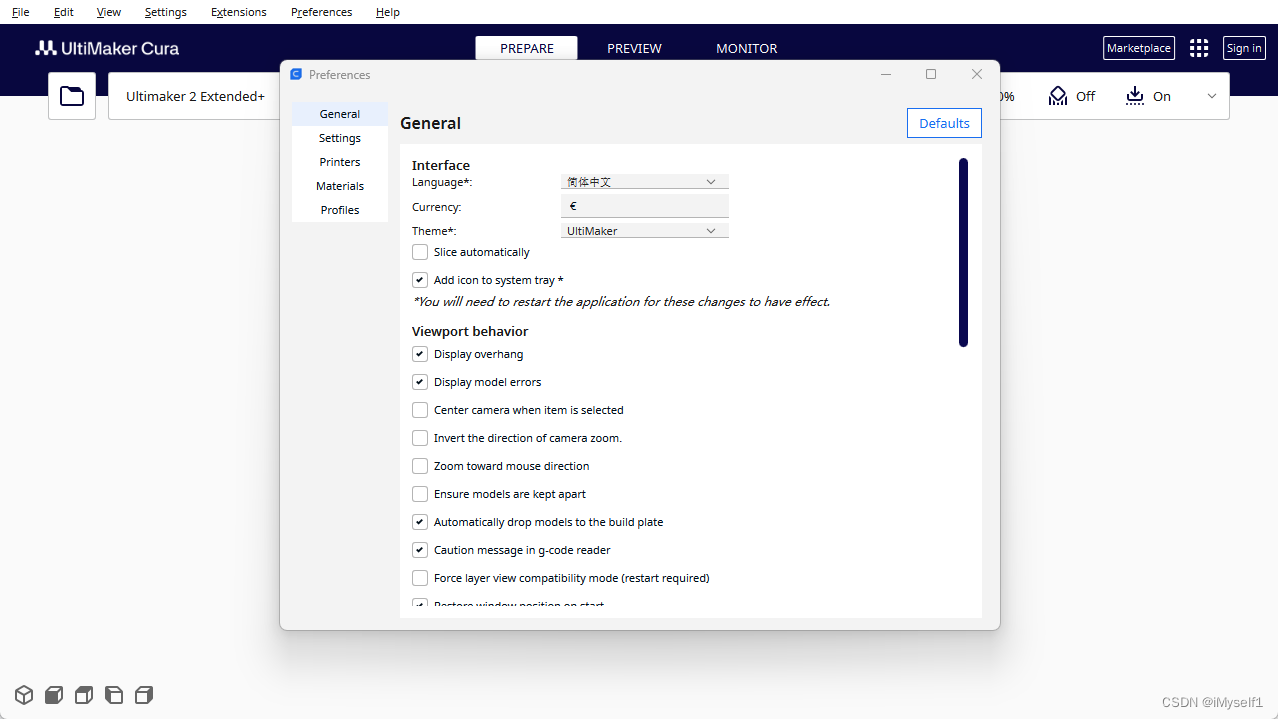Open the application switcher grid icon
This screenshot has width=1278, height=719.
(1199, 48)
